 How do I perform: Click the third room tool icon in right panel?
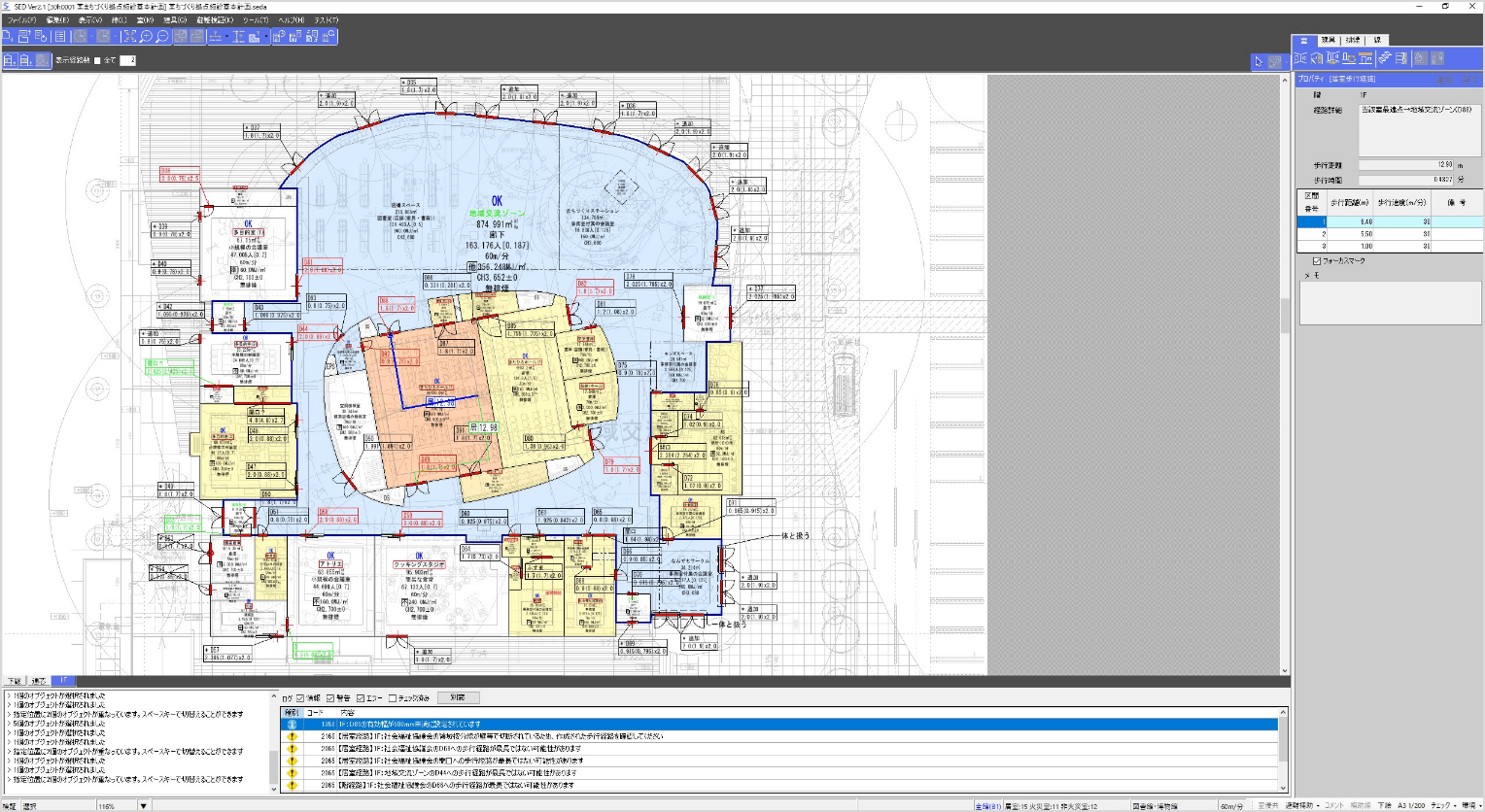coord(1333,58)
